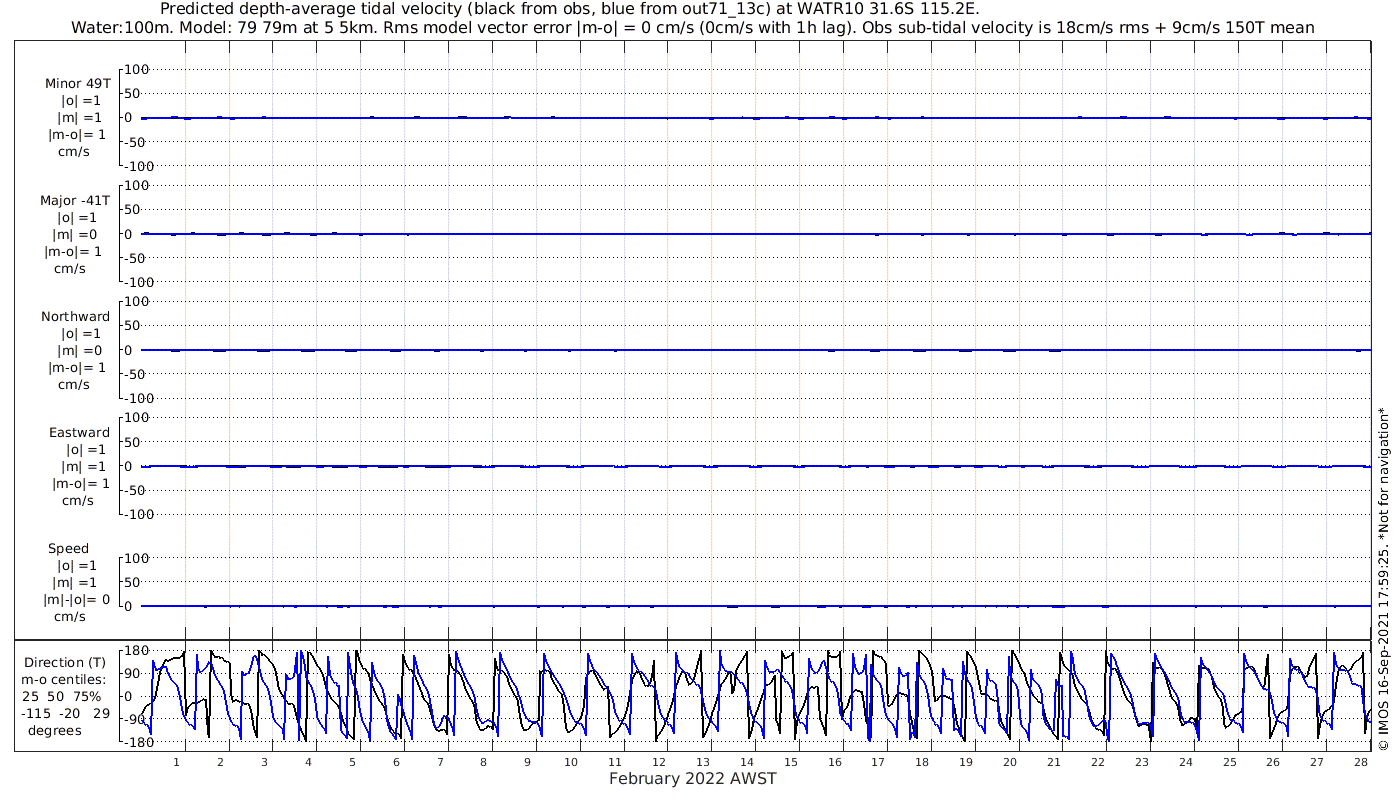Click day 22 on the date axis
Screen dimensions: 1400x800
point(1098,762)
